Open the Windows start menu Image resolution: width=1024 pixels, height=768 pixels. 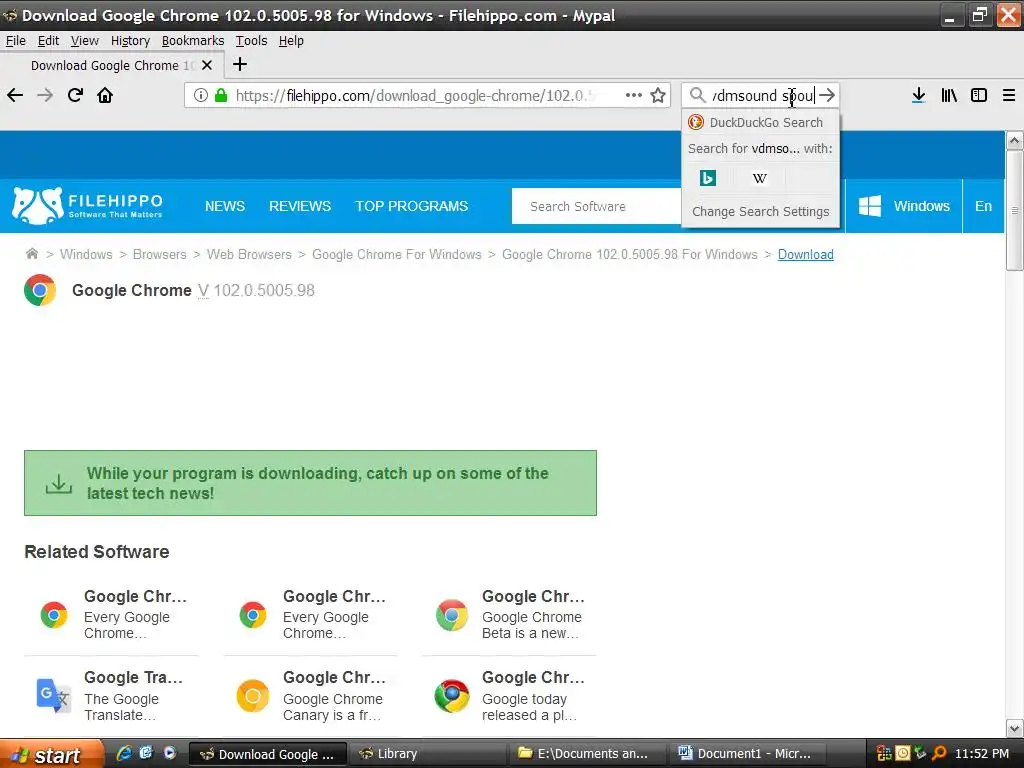[51, 754]
